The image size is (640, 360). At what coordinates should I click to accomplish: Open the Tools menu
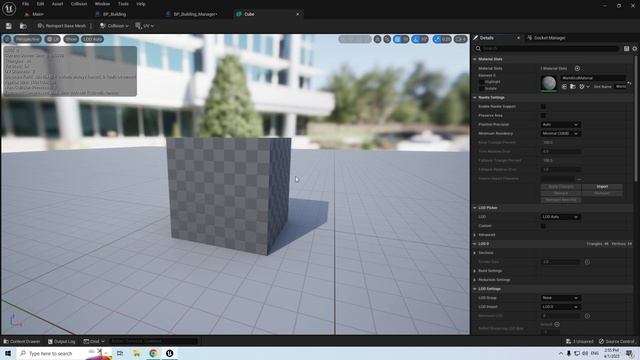pyautogui.click(x=123, y=4)
